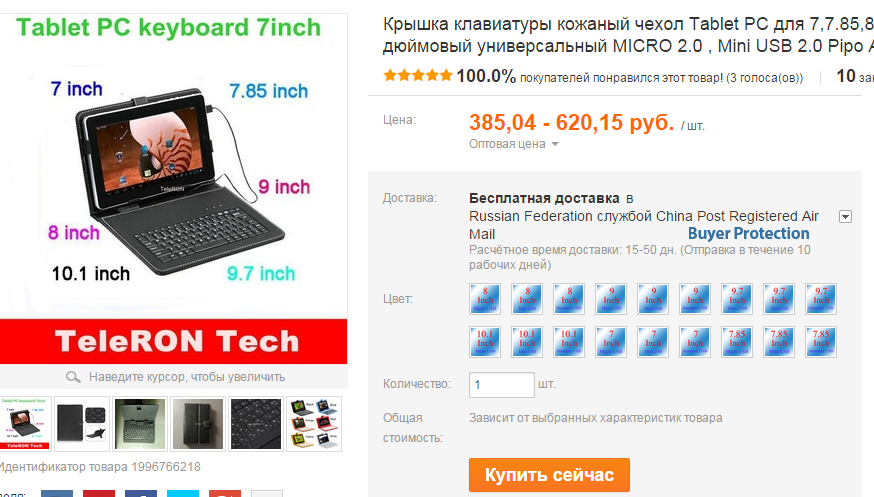
Task: Click the Количество quantity input field
Action: click(x=502, y=384)
